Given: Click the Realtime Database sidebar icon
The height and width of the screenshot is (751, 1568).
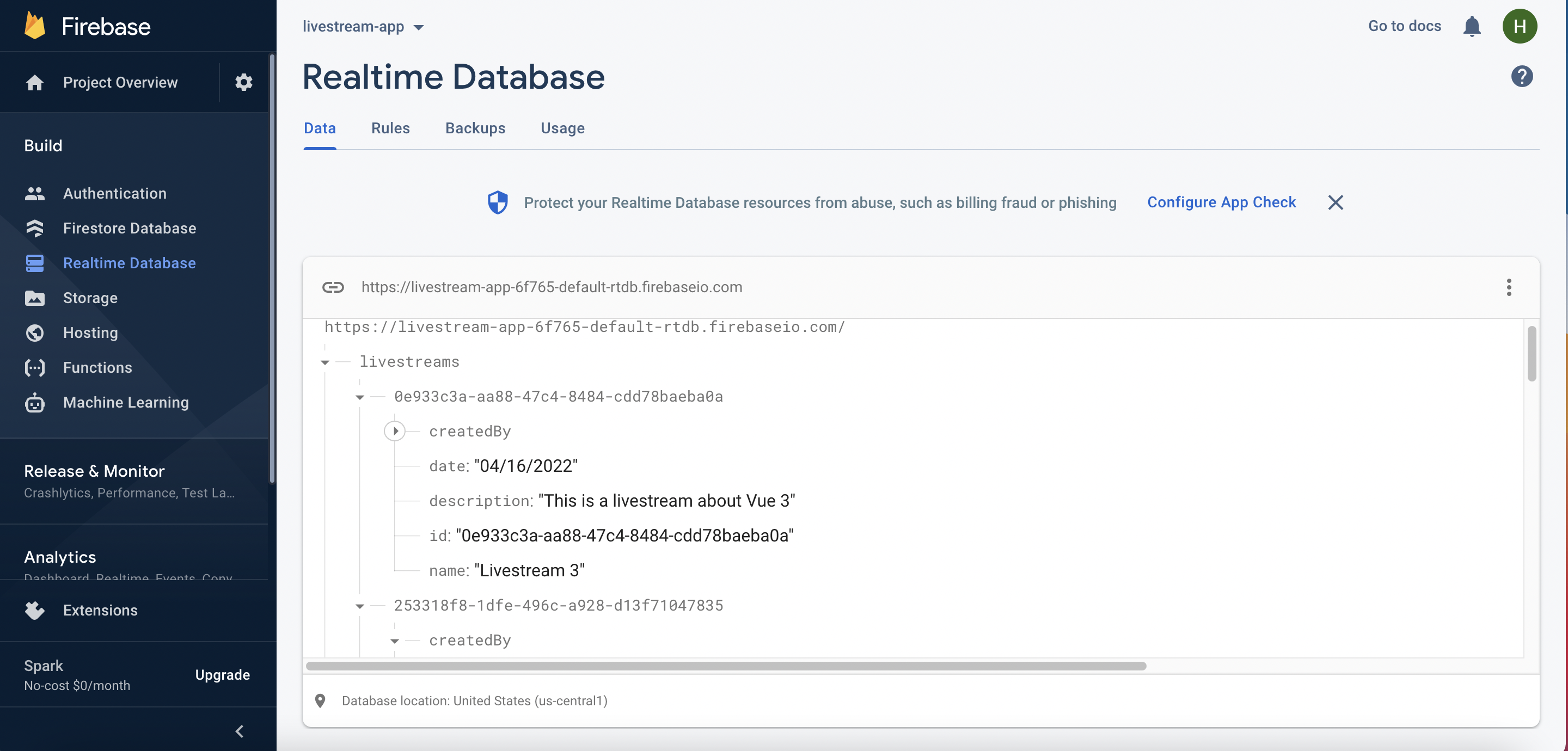Looking at the screenshot, I should pos(35,263).
